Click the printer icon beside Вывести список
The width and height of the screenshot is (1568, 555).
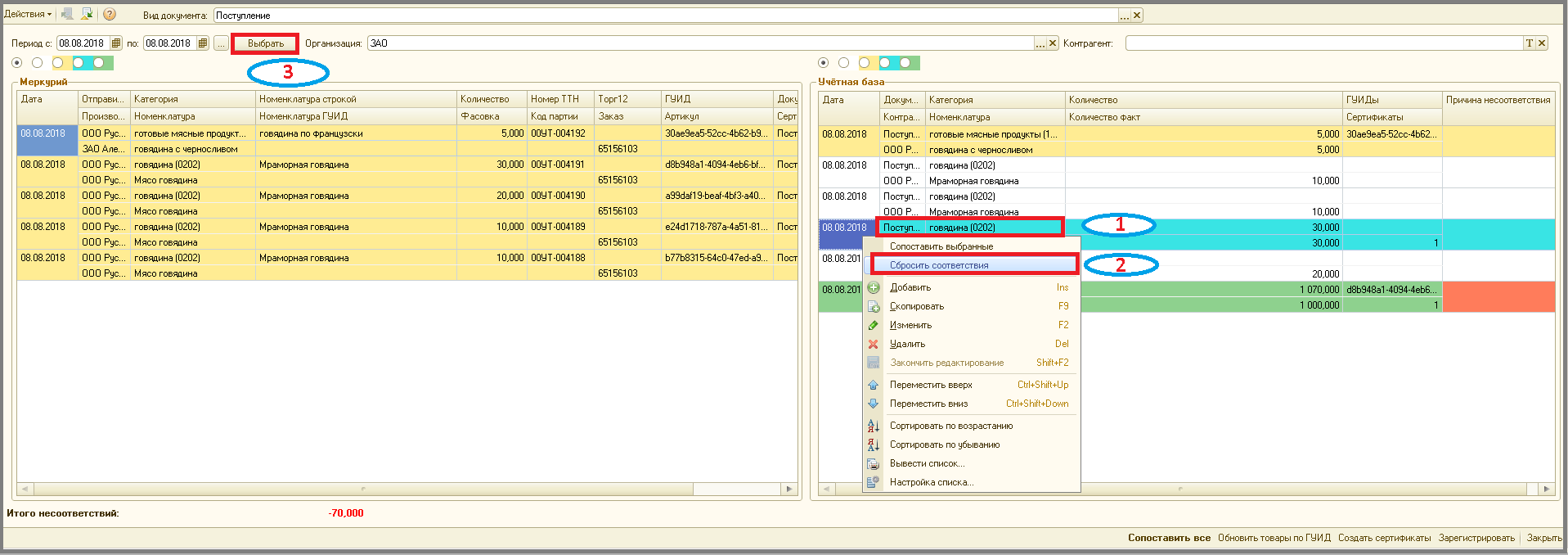(874, 463)
